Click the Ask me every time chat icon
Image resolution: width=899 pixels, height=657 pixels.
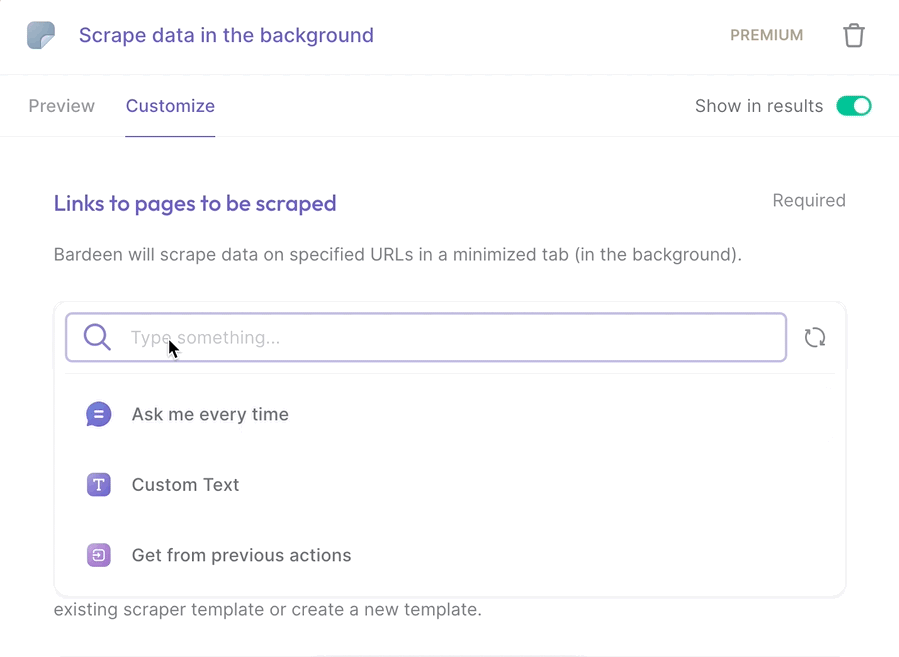(x=99, y=414)
